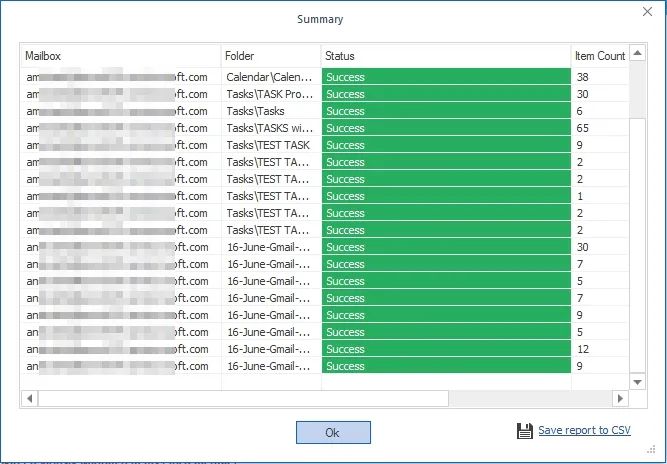The width and height of the screenshot is (667, 464).
Task: Select the Tasks\TEST TA... folder in the count 1 row
Action: (271, 196)
